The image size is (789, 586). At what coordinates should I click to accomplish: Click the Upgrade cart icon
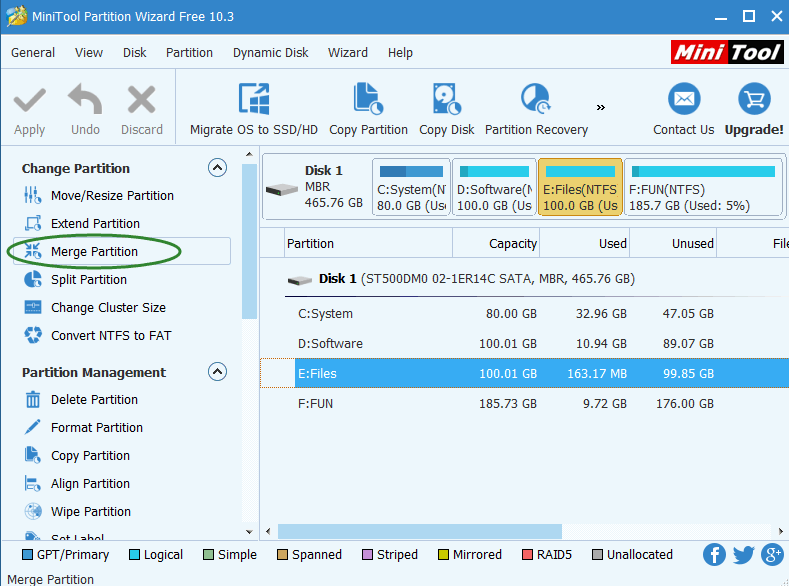754,99
